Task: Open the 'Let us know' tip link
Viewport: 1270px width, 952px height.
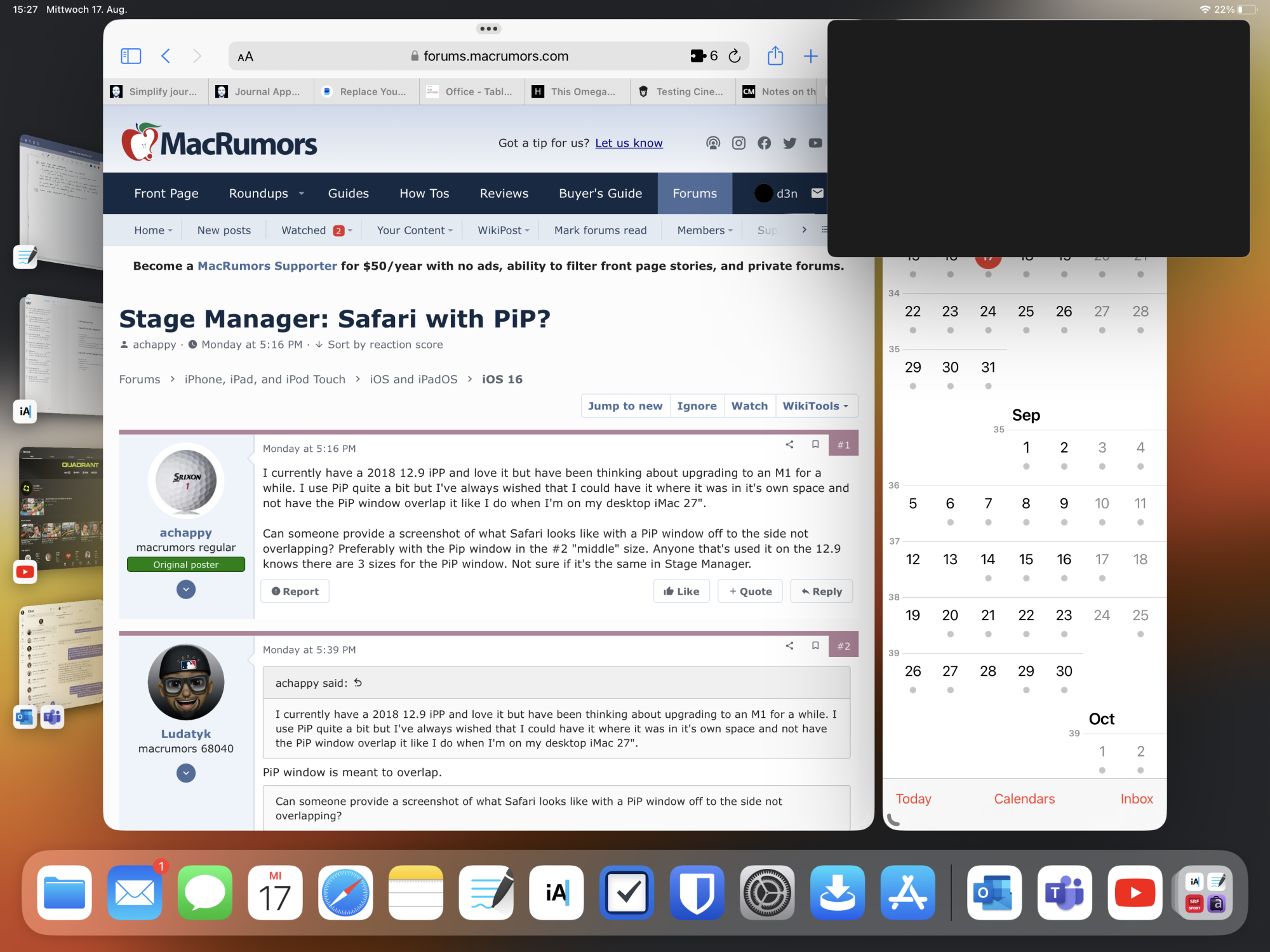Action: [629, 143]
